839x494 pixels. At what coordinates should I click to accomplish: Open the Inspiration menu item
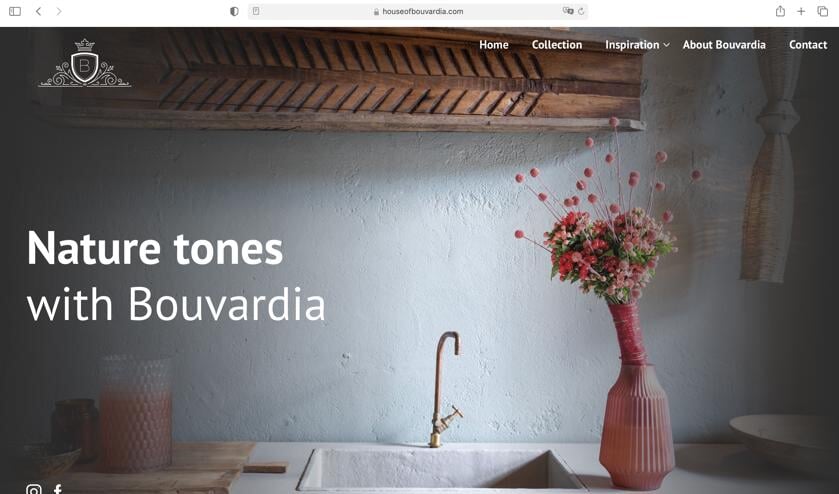pos(632,45)
